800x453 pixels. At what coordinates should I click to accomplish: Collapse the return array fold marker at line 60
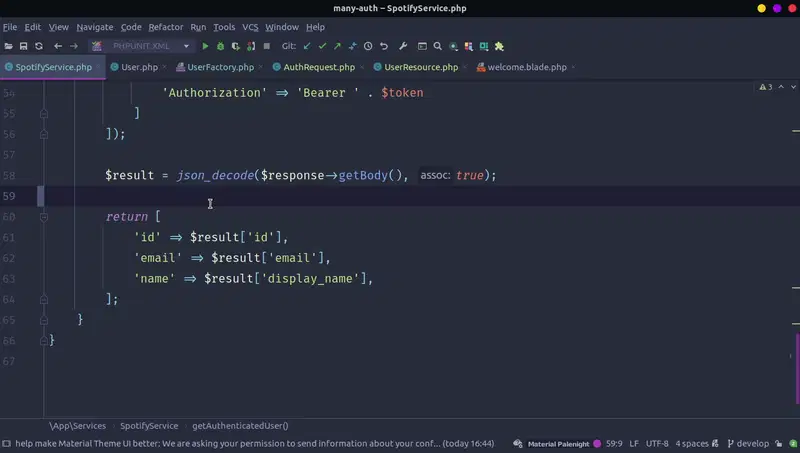44,217
